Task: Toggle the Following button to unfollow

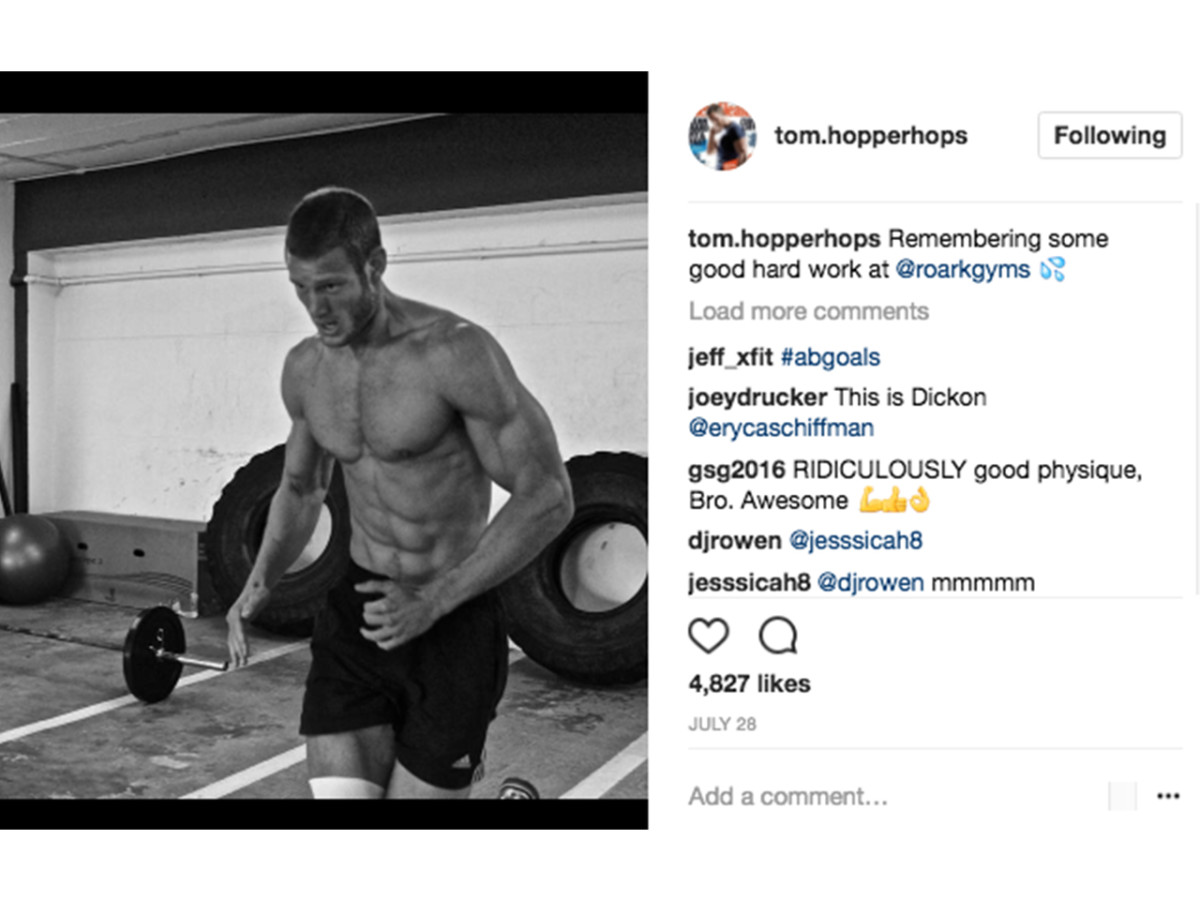Action: pyautogui.click(x=1109, y=134)
